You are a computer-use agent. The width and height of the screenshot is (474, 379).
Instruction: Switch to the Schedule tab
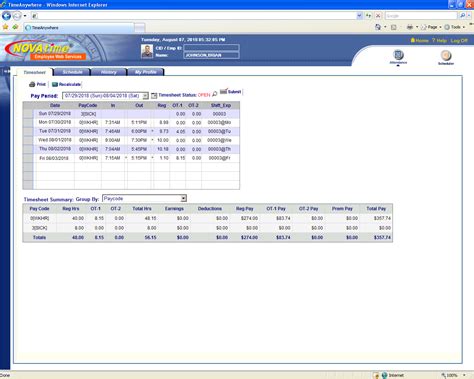pos(72,72)
